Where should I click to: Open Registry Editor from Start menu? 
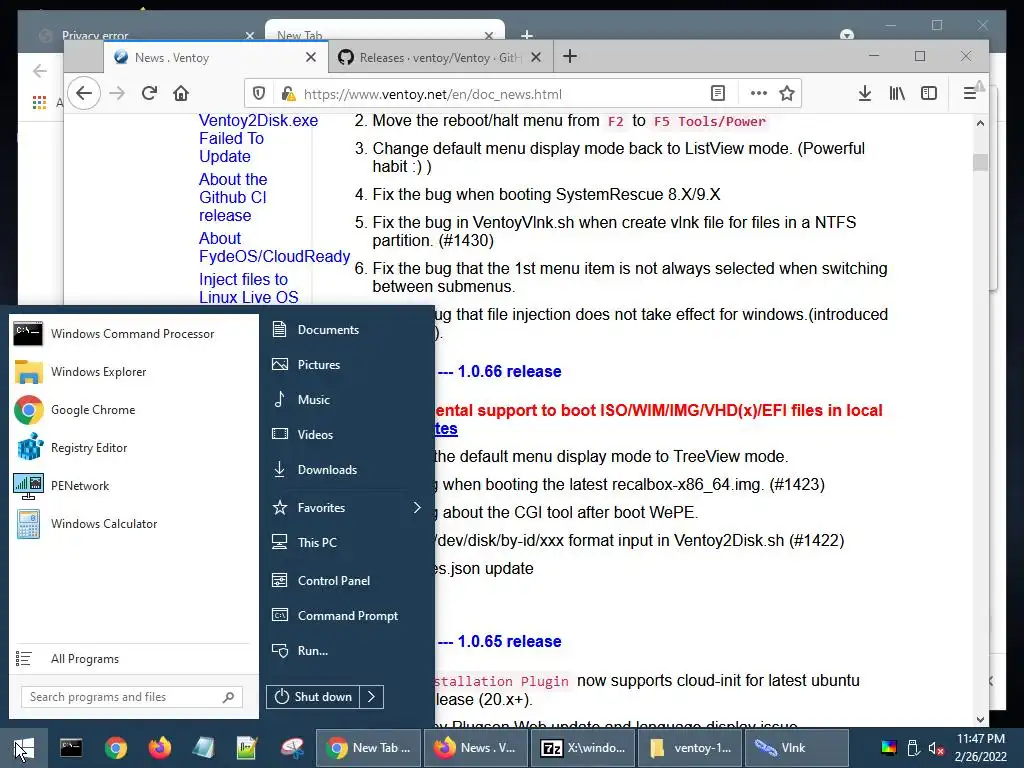[x=133, y=448]
